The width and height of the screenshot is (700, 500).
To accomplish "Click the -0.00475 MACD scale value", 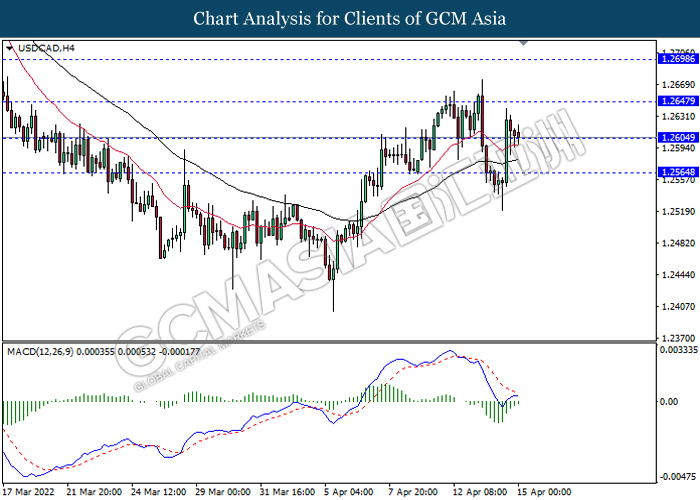I will click(x=679, y=476).
